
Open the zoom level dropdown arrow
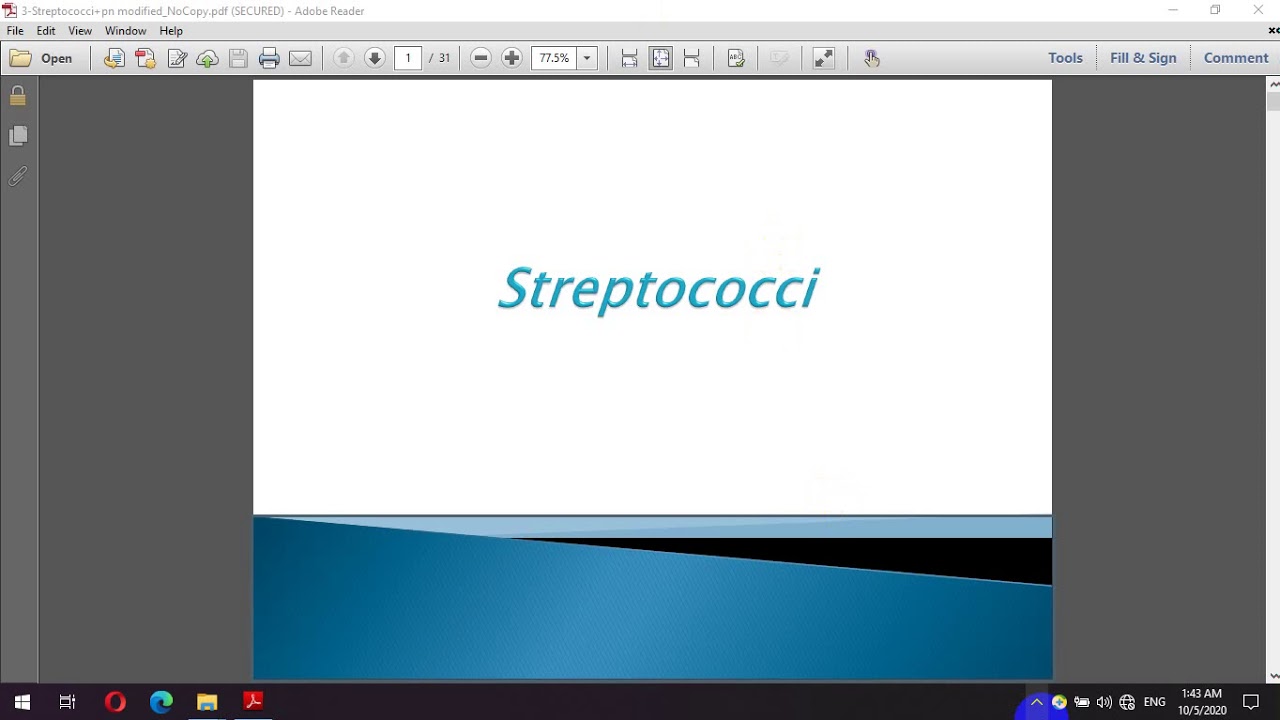coord(587,58)
